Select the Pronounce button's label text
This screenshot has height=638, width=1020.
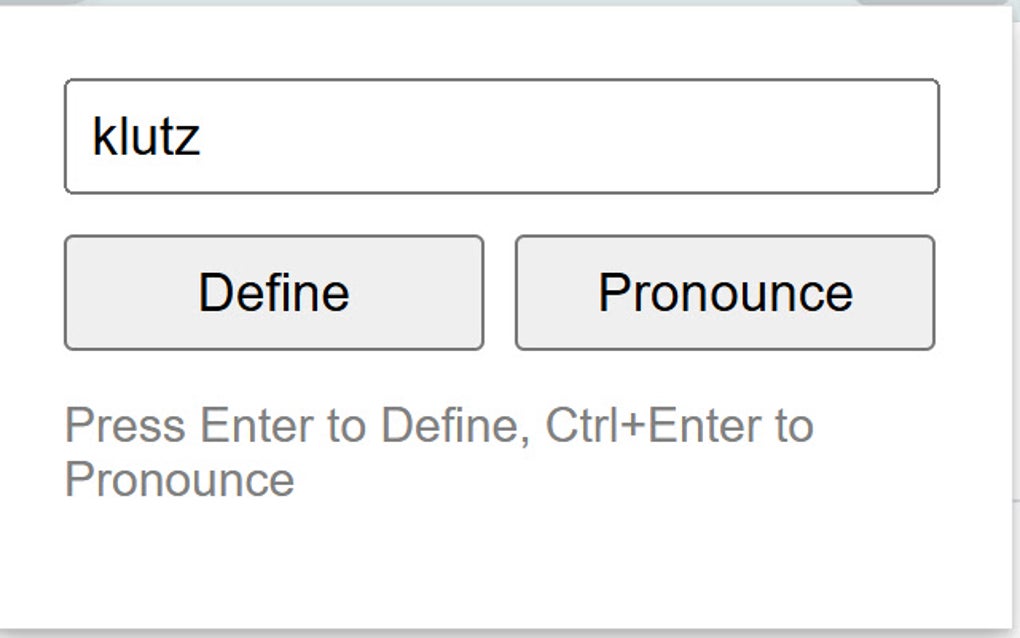[x=725, y=293]
